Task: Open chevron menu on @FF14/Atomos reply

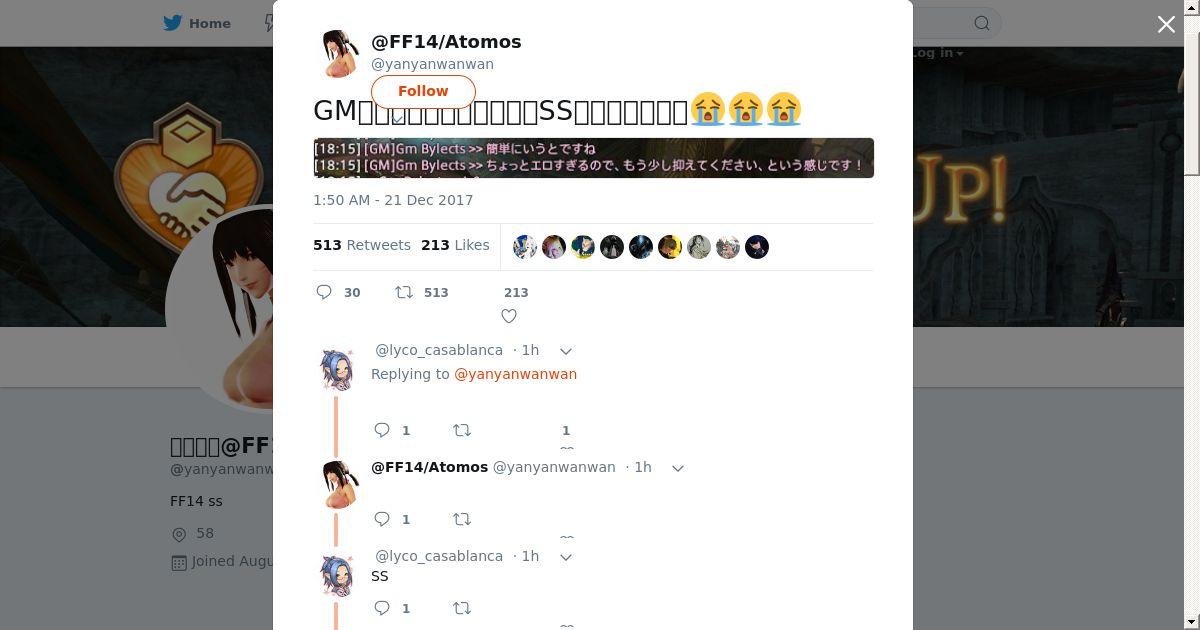Action: point(678,468)
